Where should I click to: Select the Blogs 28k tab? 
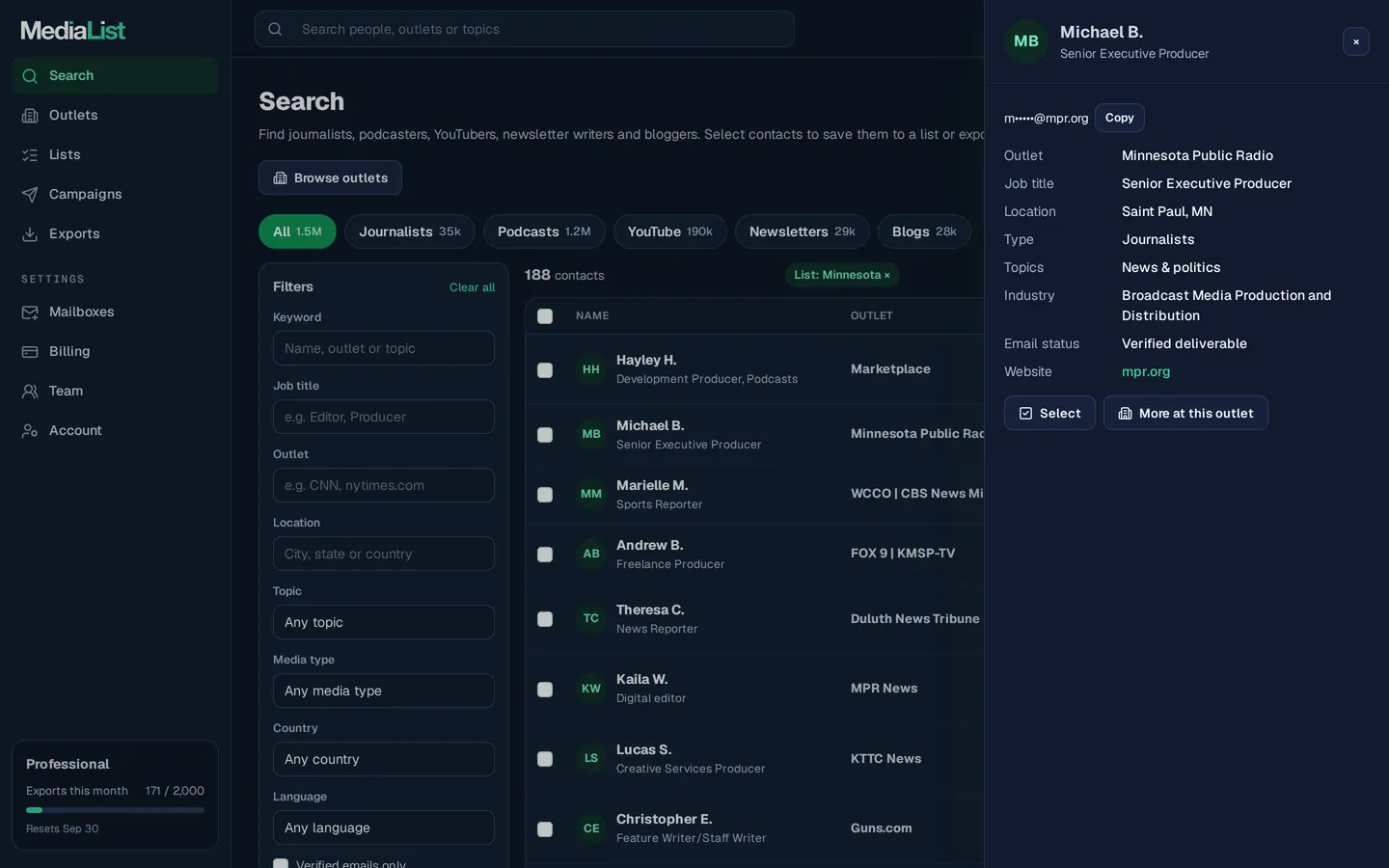coord(924,231)
